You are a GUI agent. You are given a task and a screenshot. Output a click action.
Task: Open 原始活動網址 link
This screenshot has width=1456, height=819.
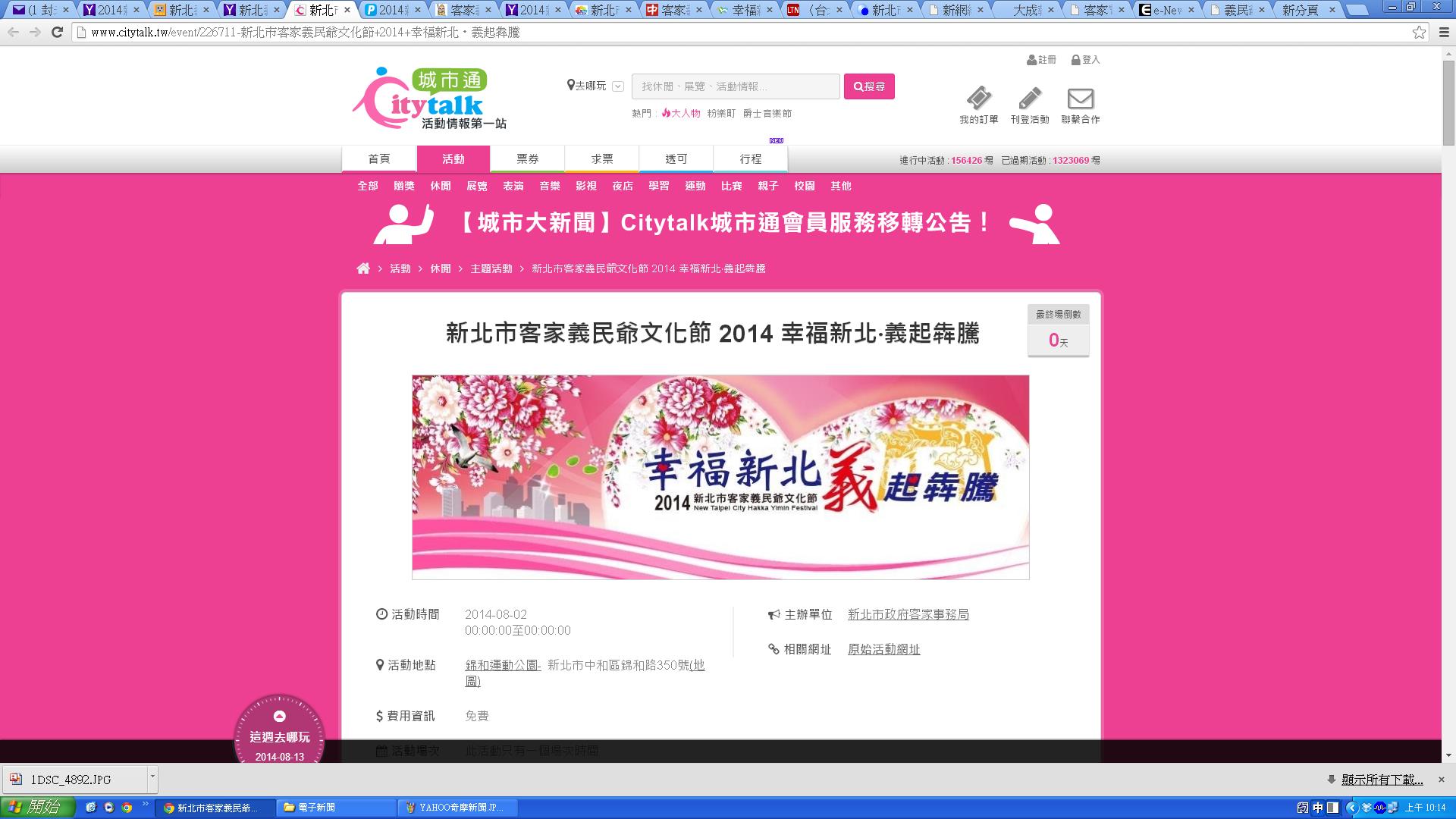[884, 649]
